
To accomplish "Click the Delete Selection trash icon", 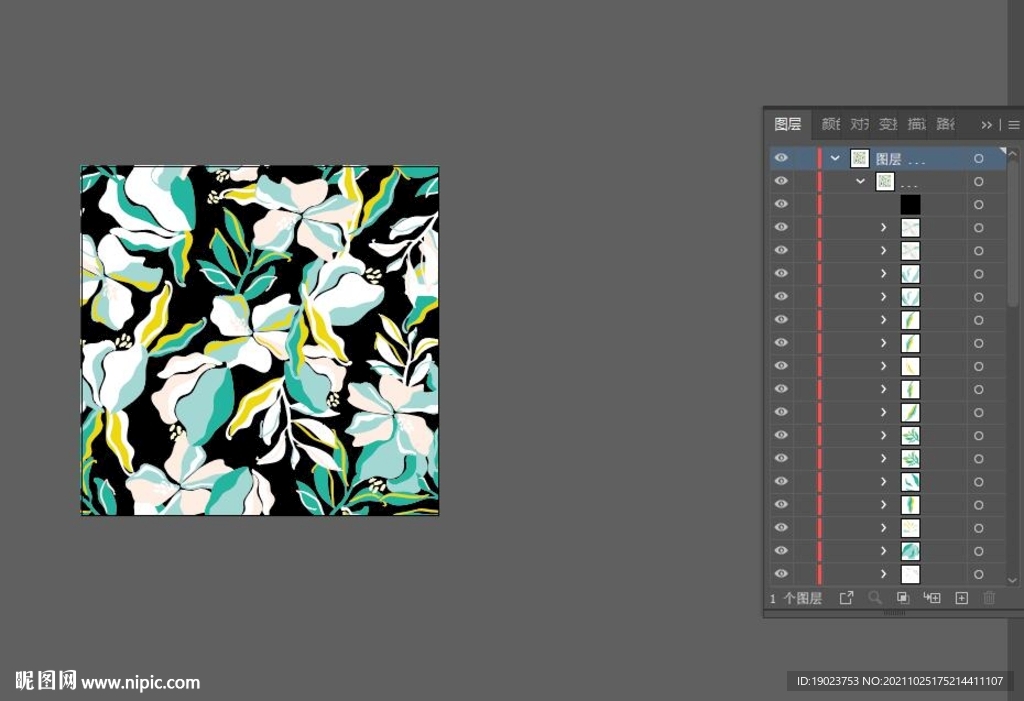I will click(989, 598).
